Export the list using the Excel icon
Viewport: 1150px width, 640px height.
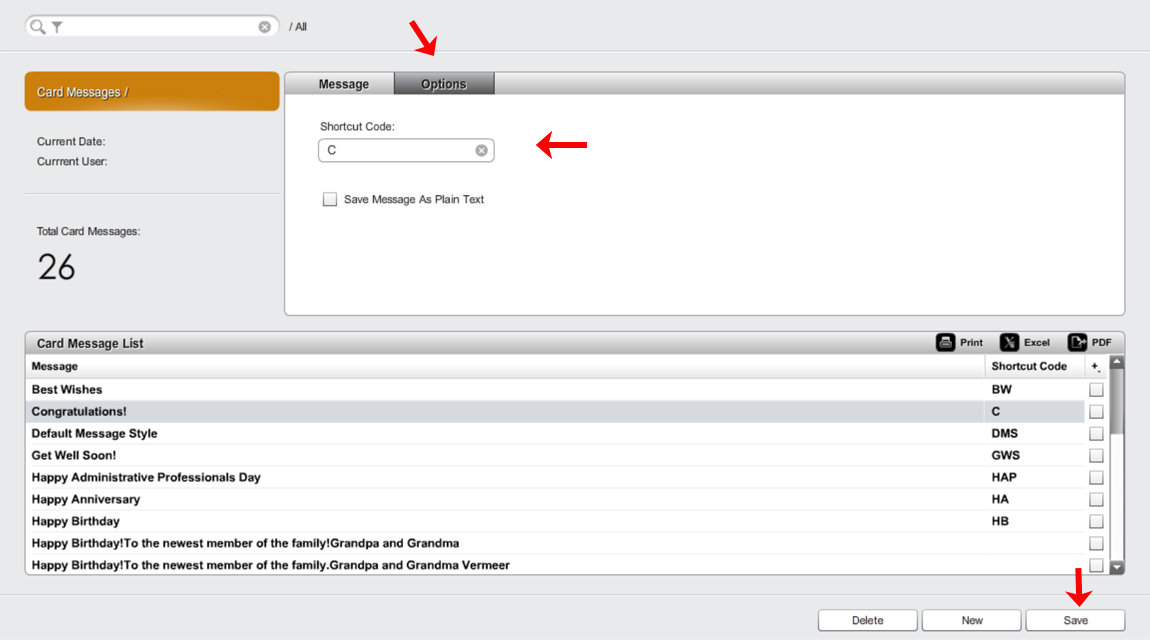[x=1009, y=342]
